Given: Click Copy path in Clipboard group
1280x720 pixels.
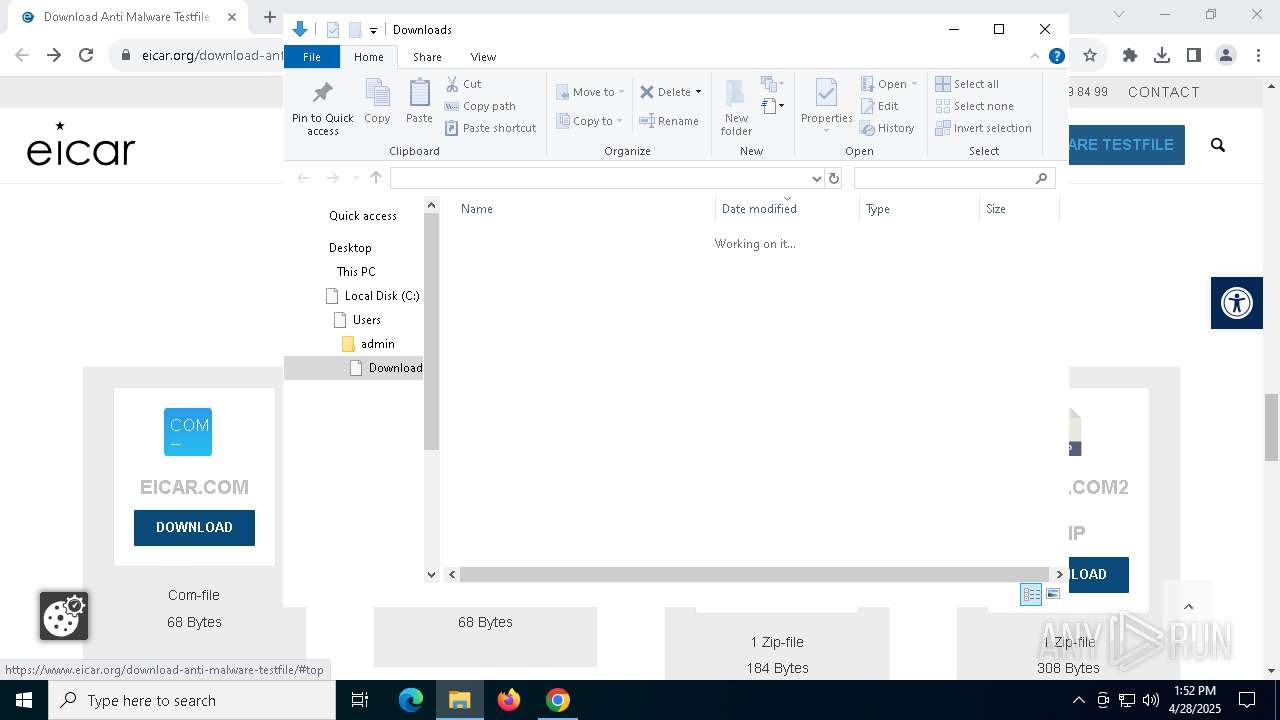Looking at the screenshot, I should coord(480,106).
